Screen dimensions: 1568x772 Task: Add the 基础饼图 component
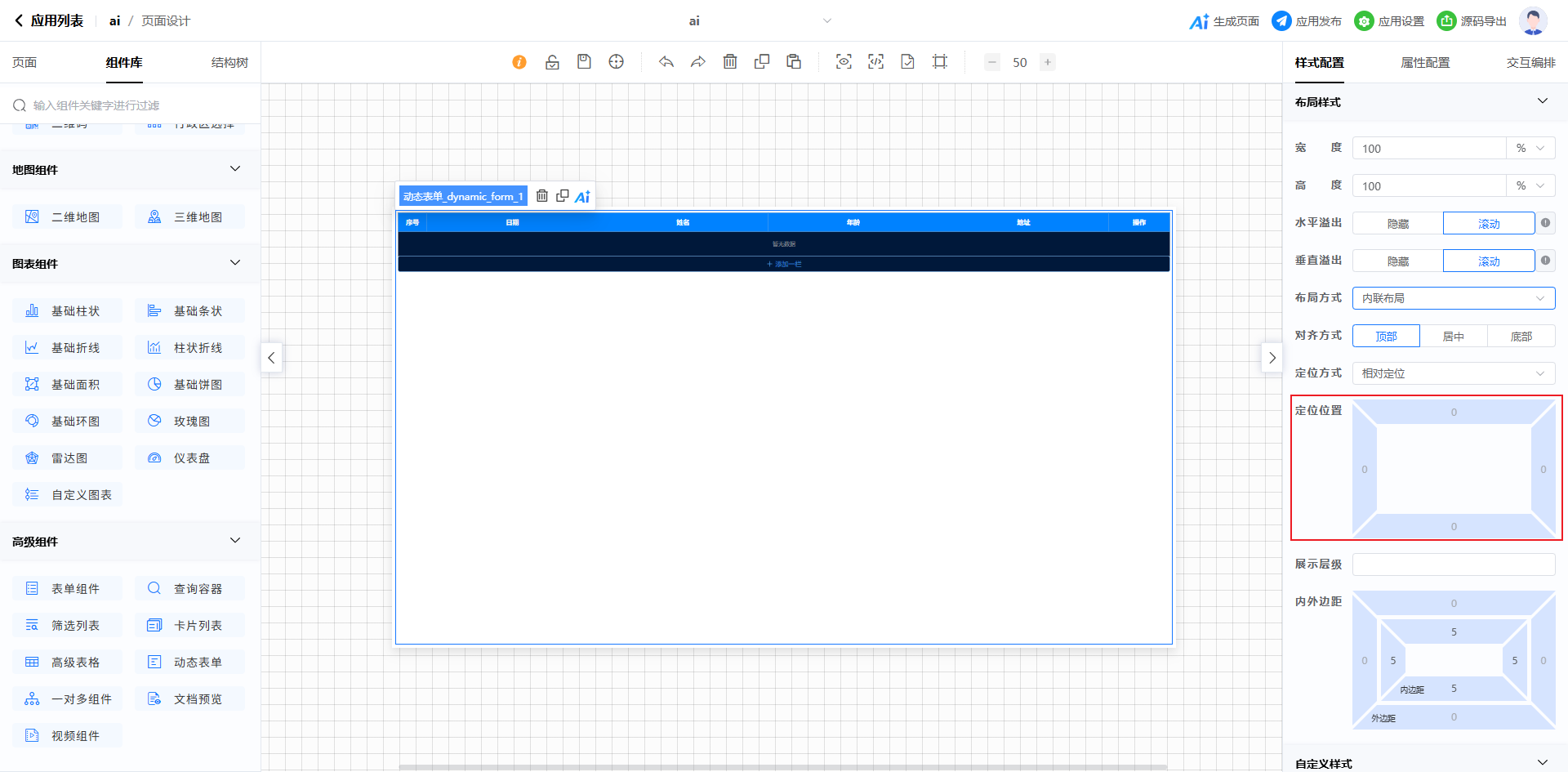coord(189,385)
